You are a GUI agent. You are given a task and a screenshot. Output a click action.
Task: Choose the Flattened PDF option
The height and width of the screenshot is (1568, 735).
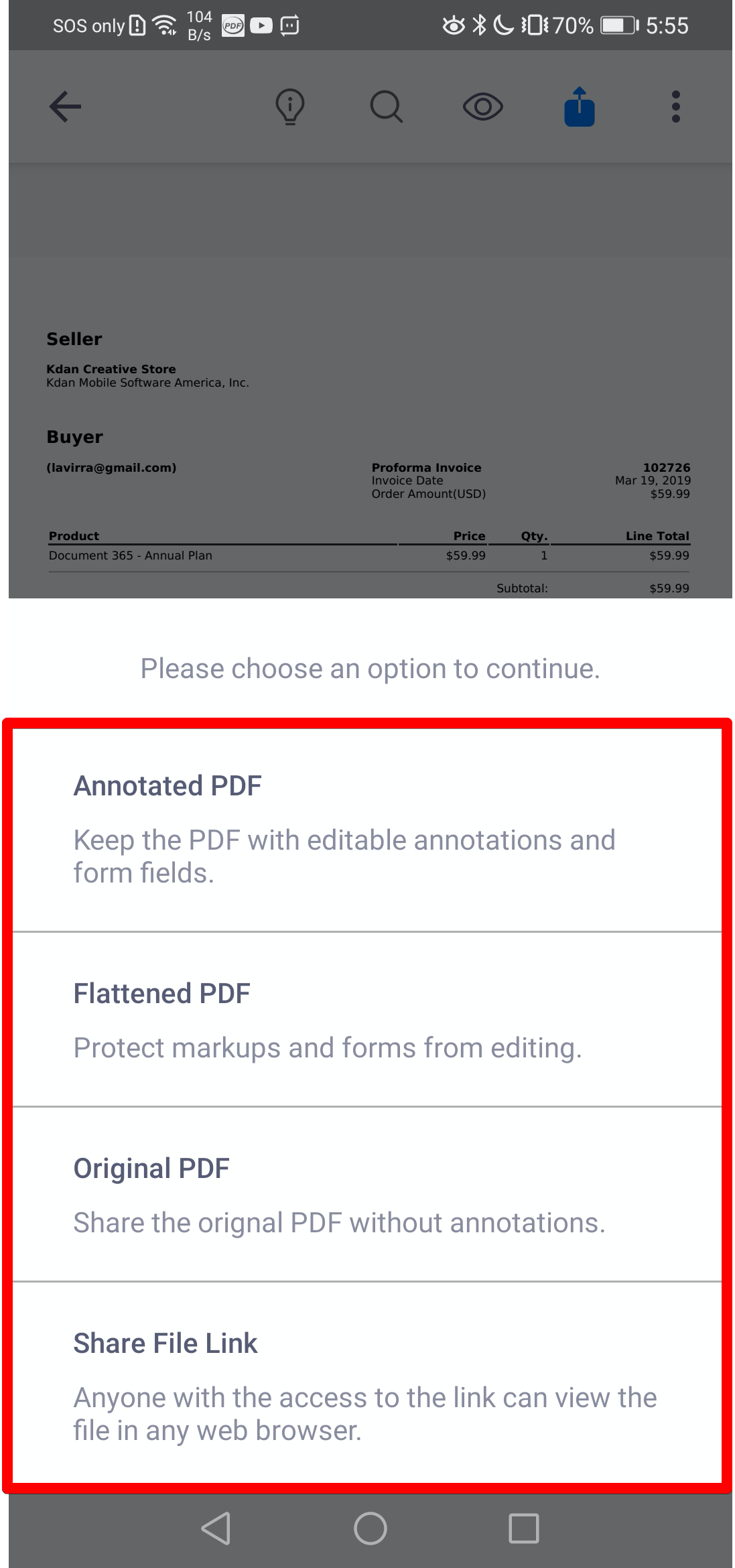point(367,1019)
